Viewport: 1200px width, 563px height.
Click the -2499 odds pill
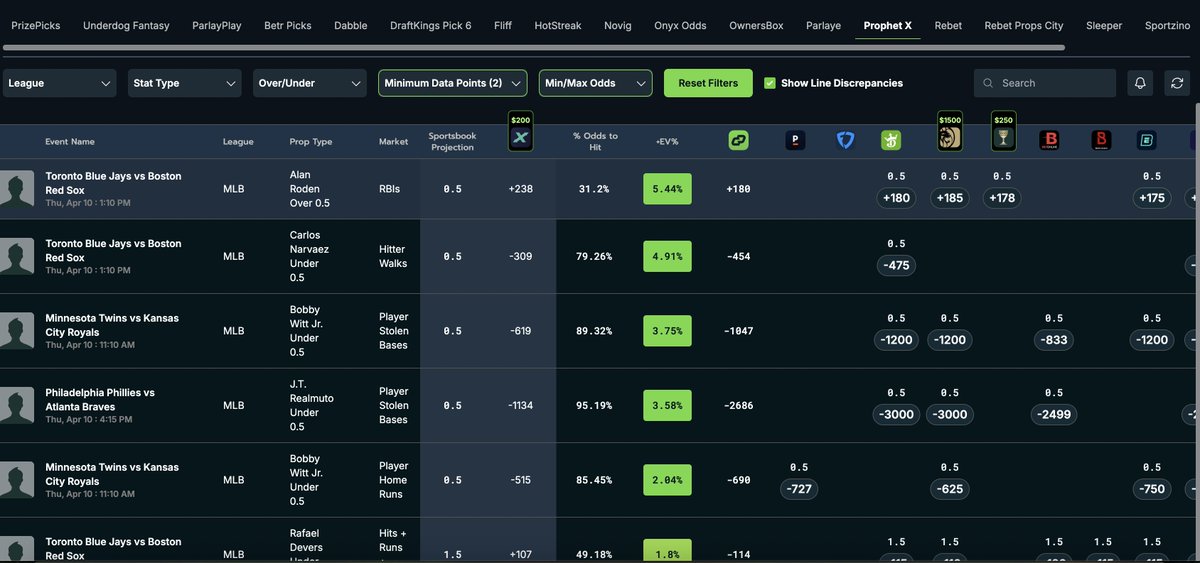coord(1054,414)
